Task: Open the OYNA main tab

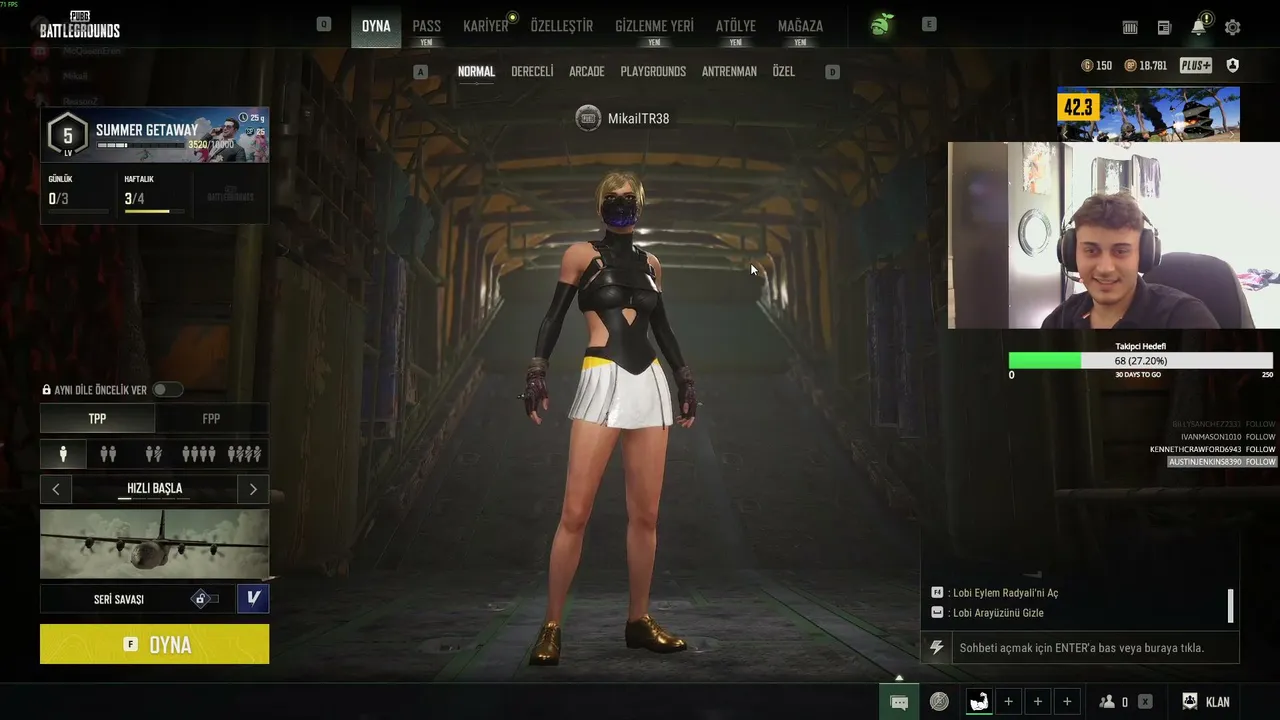Action: coord(376,26)
